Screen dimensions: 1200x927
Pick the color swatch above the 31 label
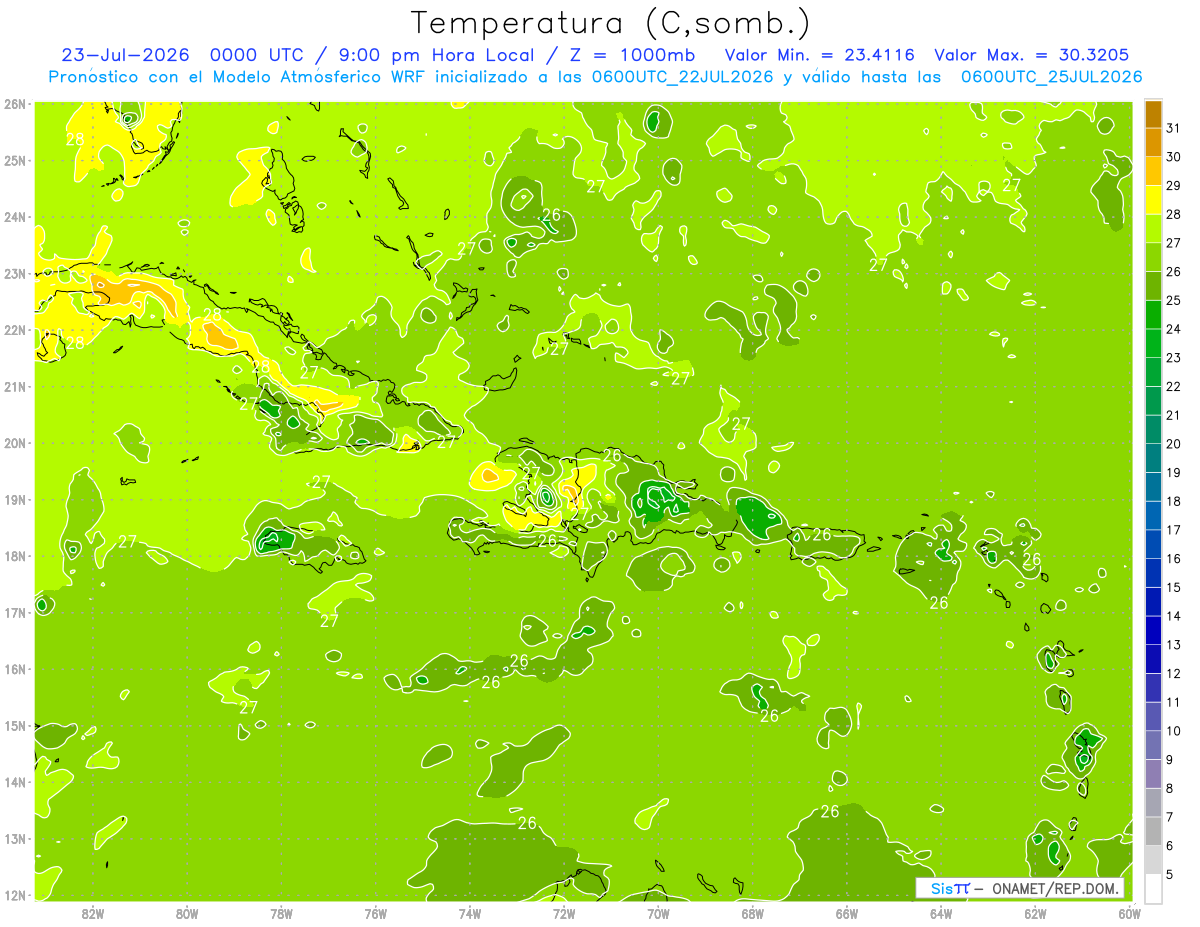(1153, 114)
